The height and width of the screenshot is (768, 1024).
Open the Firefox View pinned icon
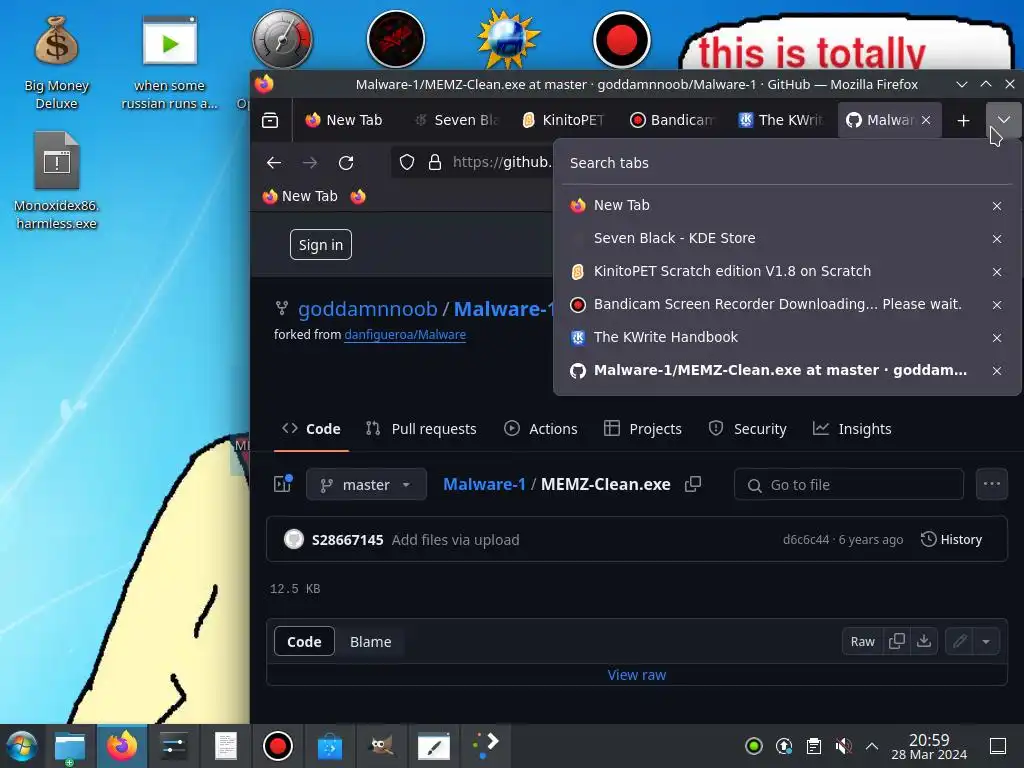point(270,120)
